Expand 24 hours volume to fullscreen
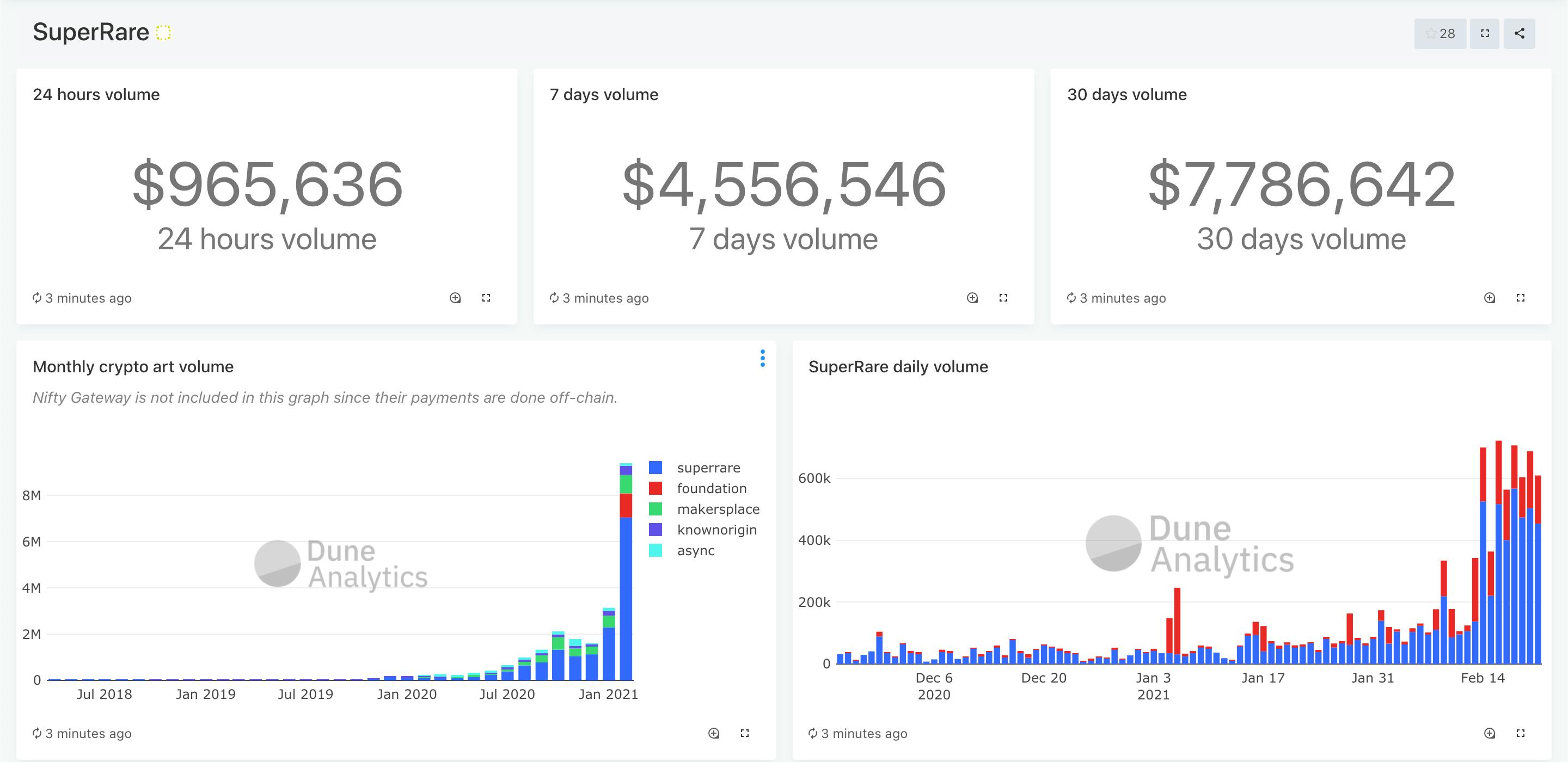Image resolution: width=1568 pixels, height=762 pixels. (486, 298)
